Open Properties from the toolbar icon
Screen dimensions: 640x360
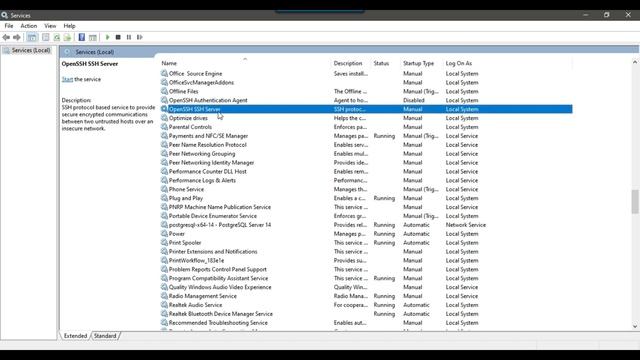(46, 37)
